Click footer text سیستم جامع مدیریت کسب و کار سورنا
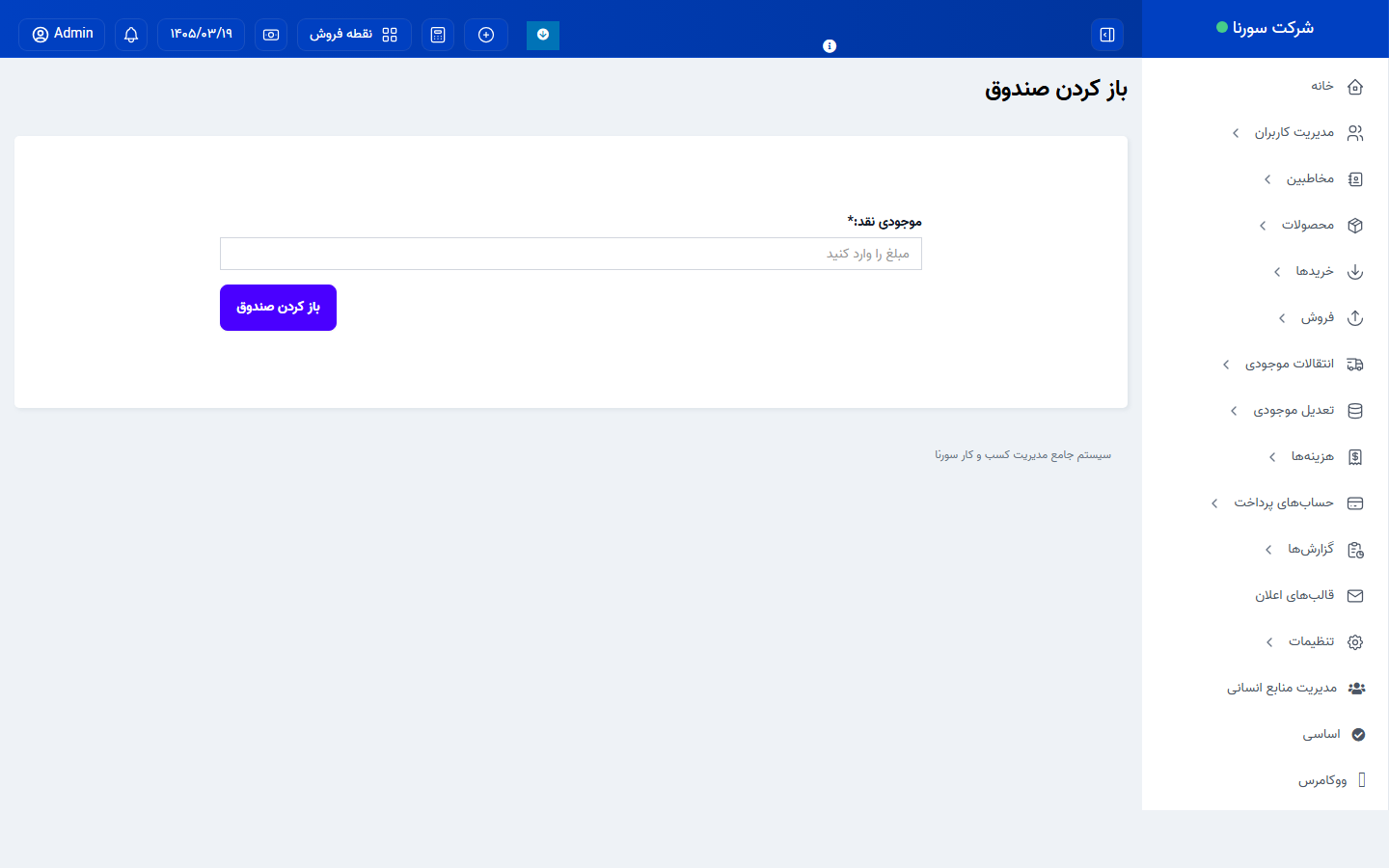 pos(1022,454)
